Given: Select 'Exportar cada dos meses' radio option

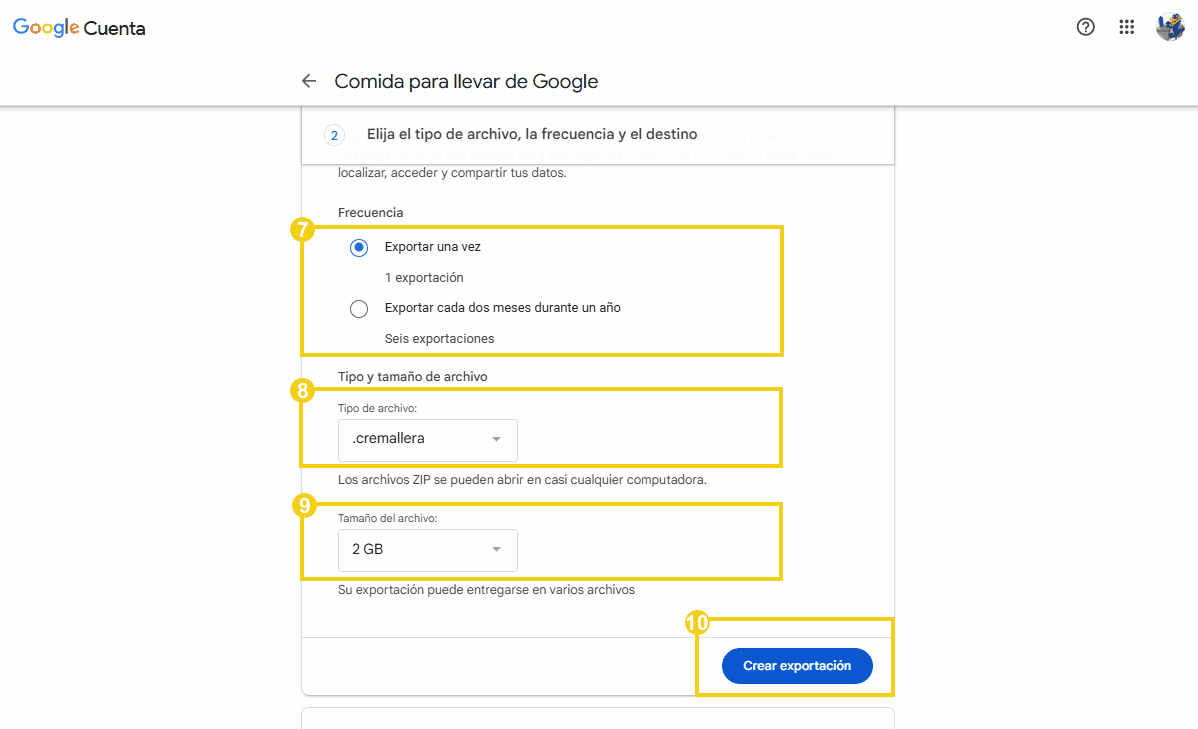Looking at the screenshot, I should [359, 308].
